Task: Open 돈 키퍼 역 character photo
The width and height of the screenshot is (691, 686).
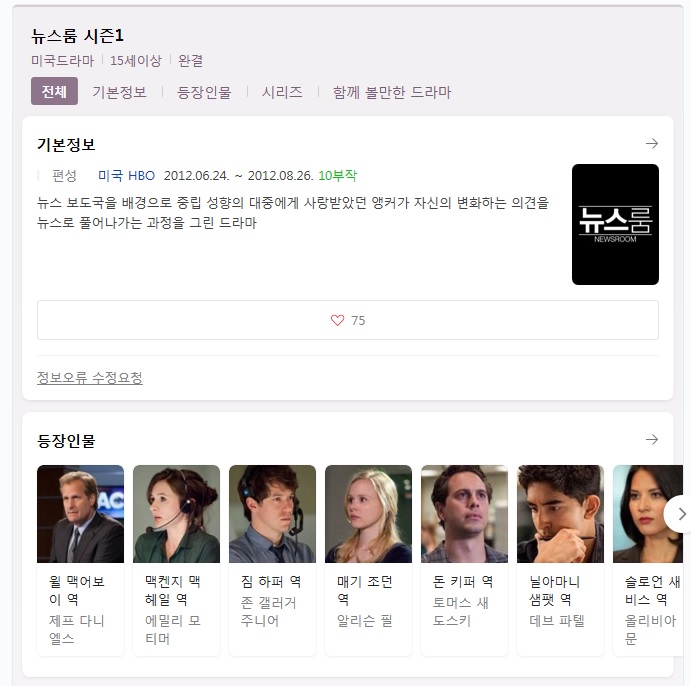Action: pyautogui.click(x=464, y=514)
